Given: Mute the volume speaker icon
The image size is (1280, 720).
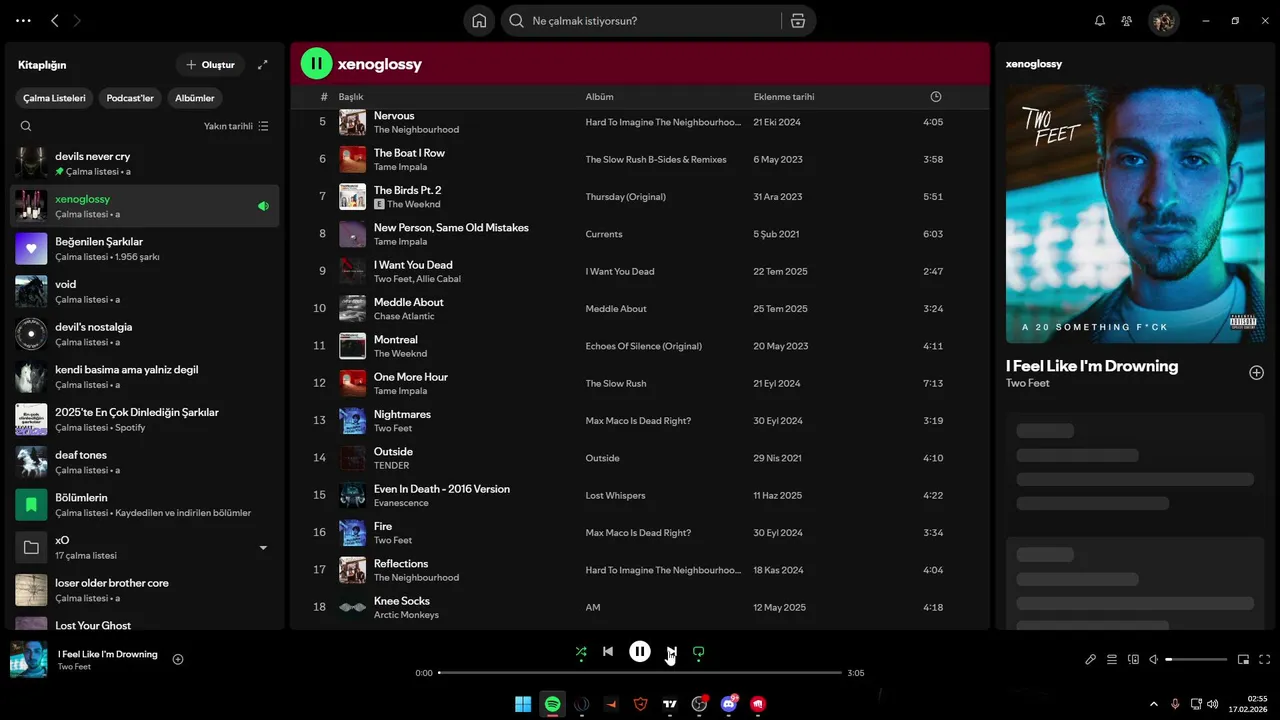Looking at the screenshot, I should (x=1154, y=660).
